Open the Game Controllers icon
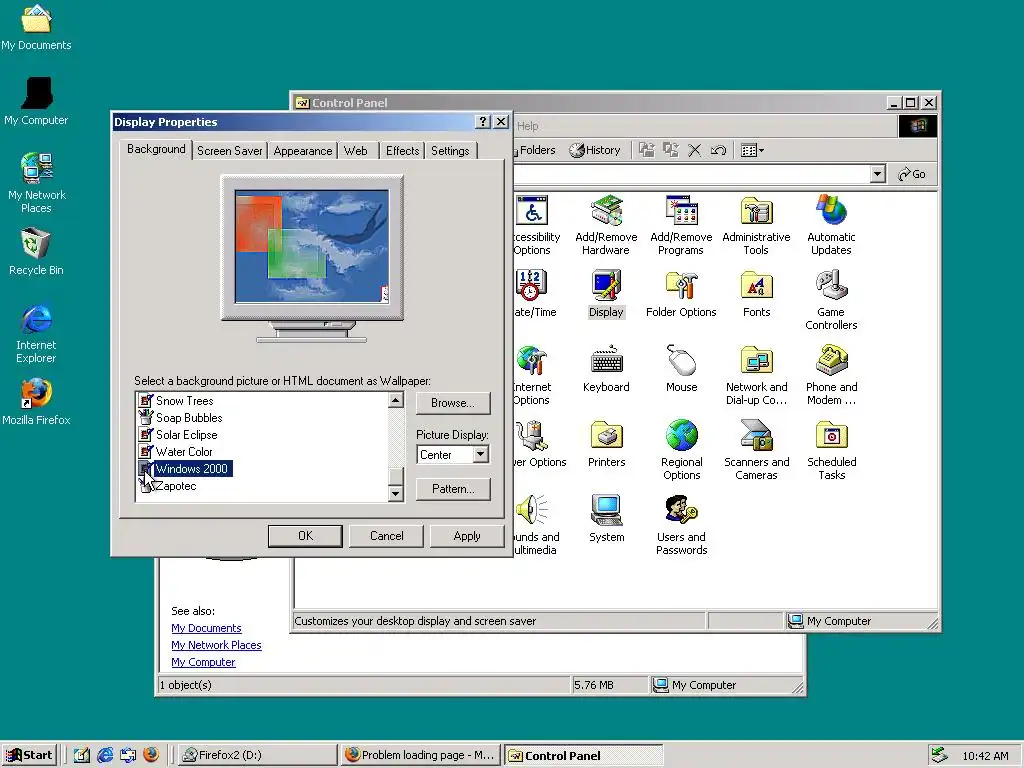The height and width of the screenshot is (768, 1024). coord(831,300)
